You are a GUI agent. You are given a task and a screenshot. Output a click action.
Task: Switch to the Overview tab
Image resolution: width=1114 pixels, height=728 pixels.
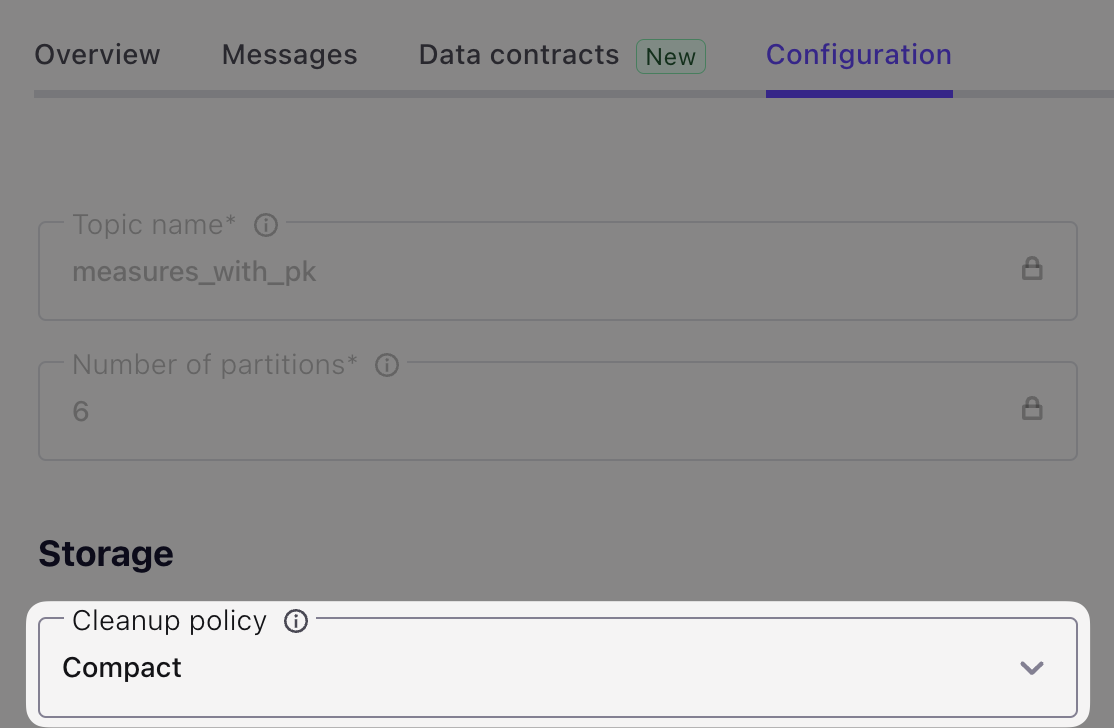pos(97,55)
